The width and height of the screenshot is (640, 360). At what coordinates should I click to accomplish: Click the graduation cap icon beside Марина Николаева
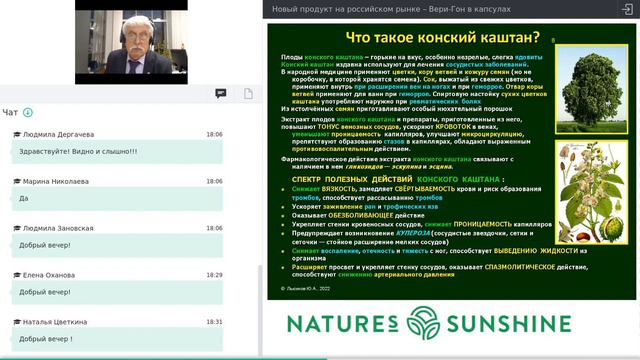(17, 181)
